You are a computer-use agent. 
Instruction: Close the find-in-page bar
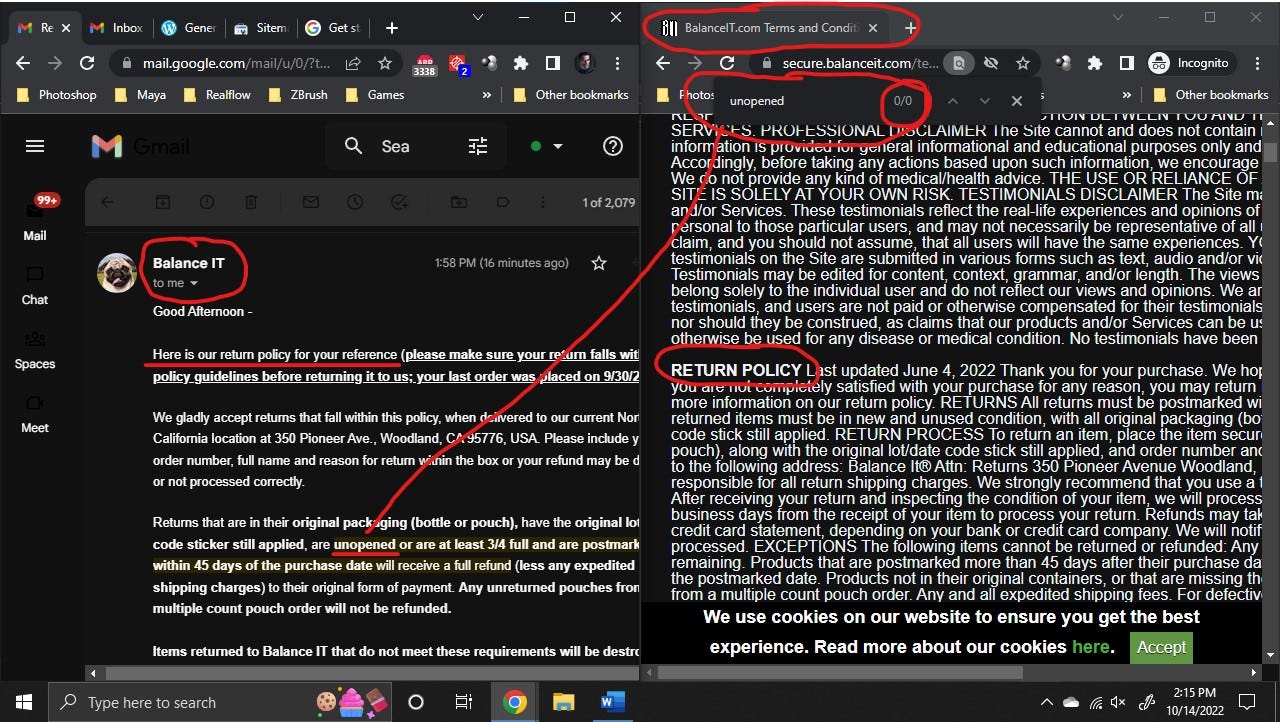pos(1016,101)
